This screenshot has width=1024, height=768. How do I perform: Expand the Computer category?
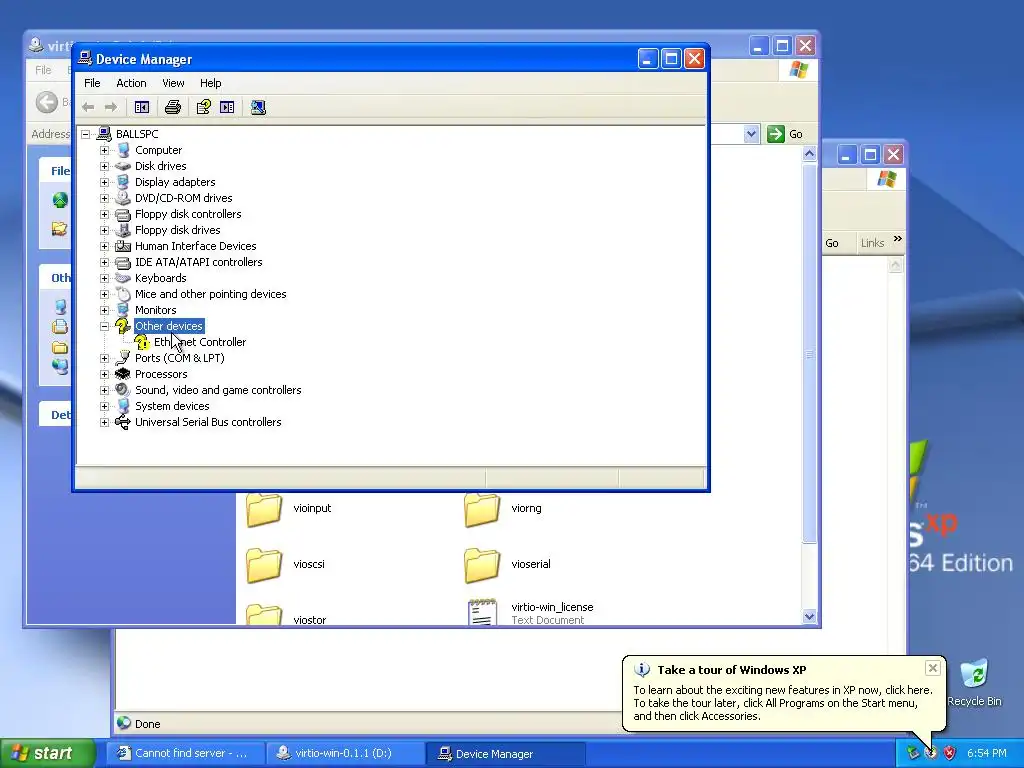pyautogui.click(x=104, y=150)
